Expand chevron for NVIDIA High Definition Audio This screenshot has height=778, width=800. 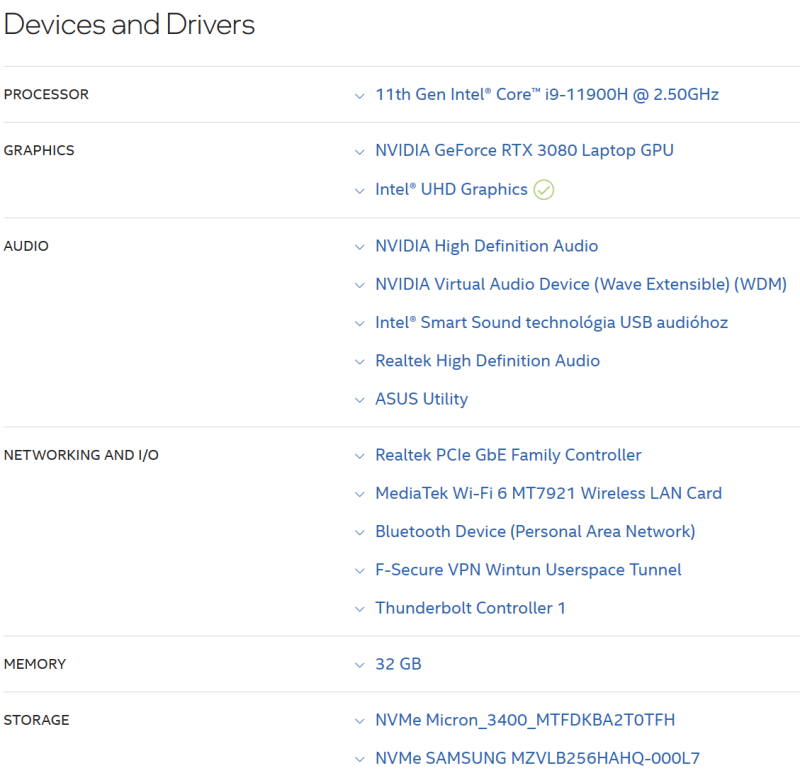[x=360, y=247]
